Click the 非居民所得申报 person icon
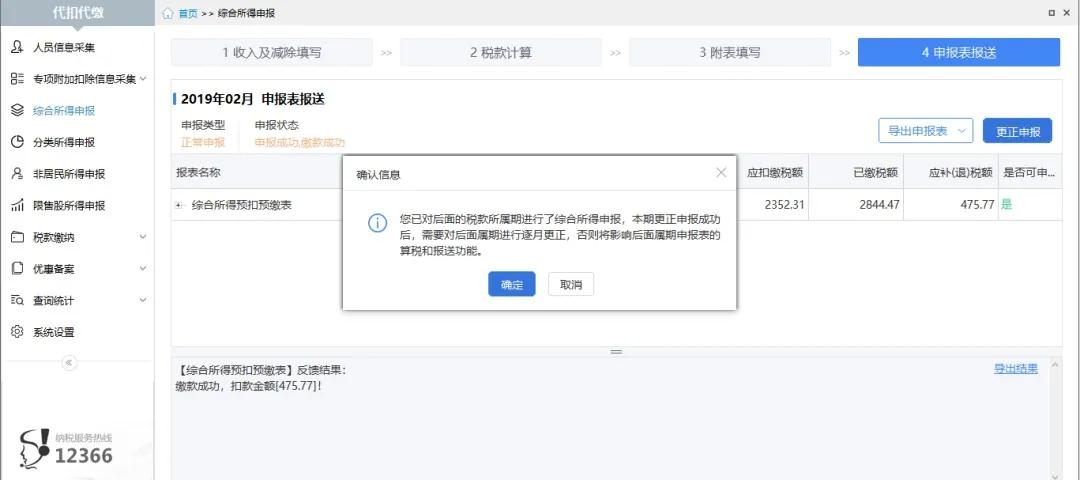This screenshot has height=480, width=1080. [x=18, y=174]
